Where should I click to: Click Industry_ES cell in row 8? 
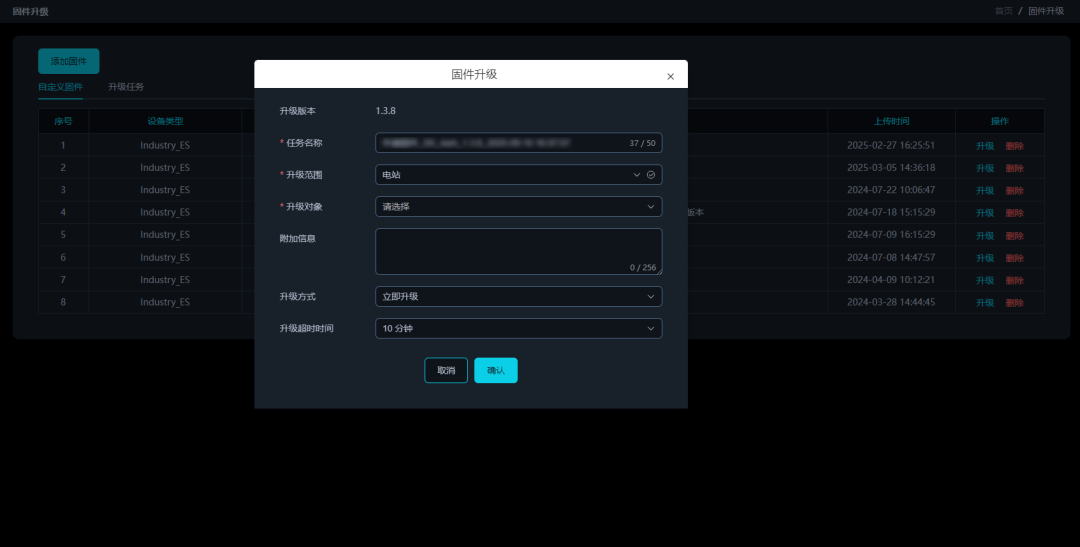(x=165, y=302)
